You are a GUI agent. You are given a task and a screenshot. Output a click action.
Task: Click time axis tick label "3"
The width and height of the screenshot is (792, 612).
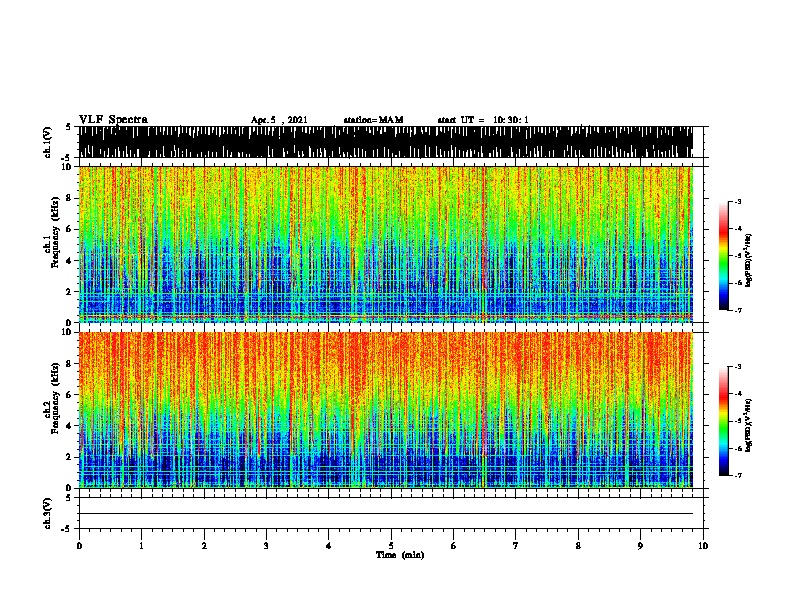coord(266,546)
